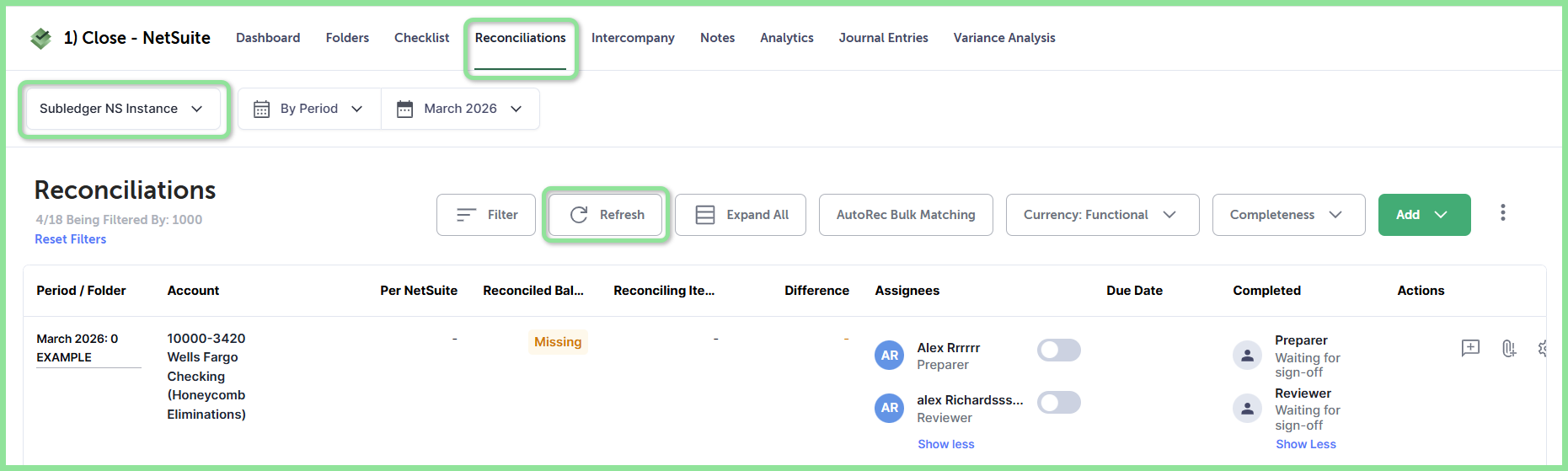Image resolution: width=1568 pixels, height=471 pixels.
Task: Click the Reconciled Bal... column header
Action: [x=533, y=291]
